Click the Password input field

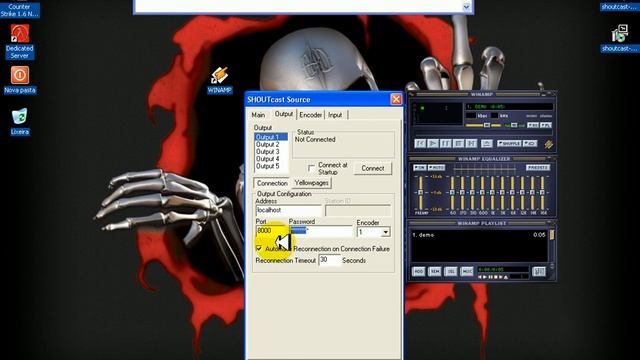[x=321, y=231]
